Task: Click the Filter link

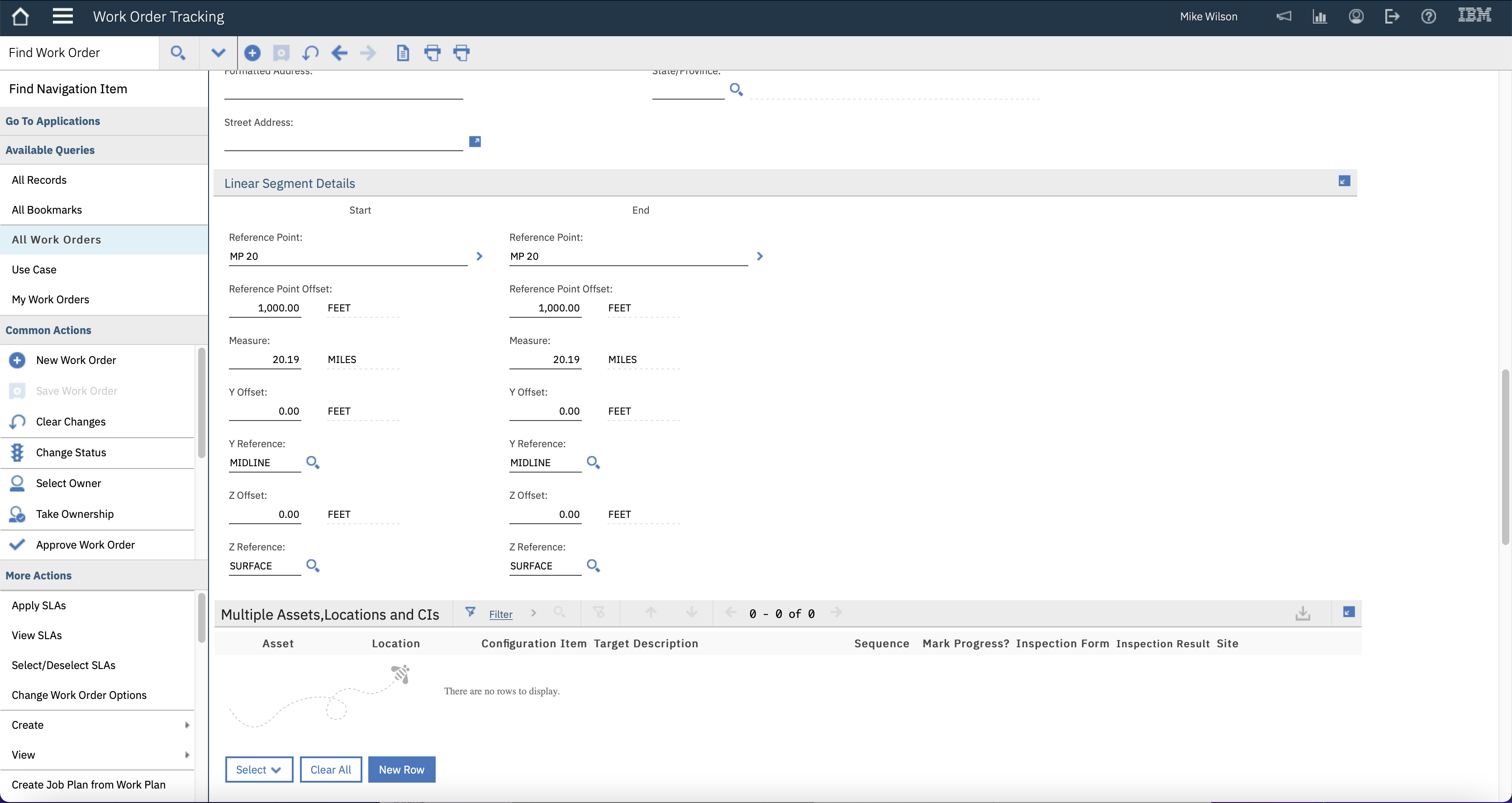Action: point(500,614)
